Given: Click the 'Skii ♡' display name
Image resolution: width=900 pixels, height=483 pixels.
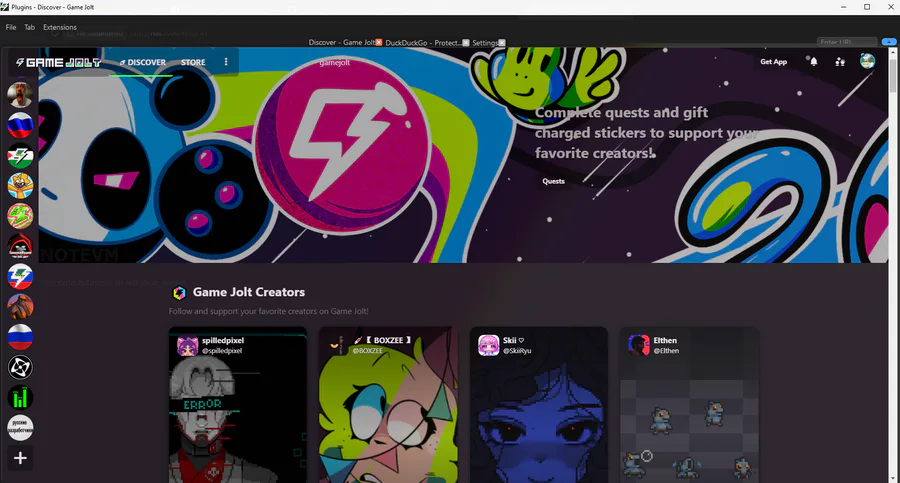Looking at the screenshot, I should coord(514,341).
